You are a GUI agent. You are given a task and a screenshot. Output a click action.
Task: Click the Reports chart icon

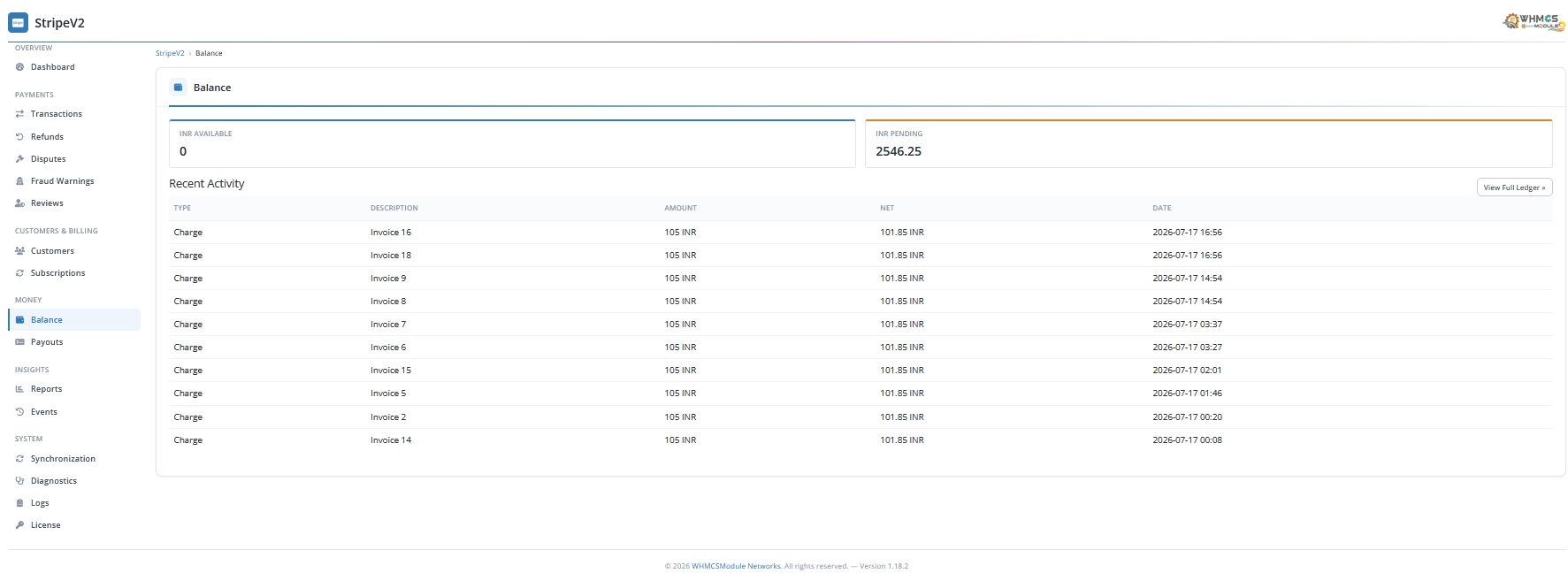coord(19,389)
